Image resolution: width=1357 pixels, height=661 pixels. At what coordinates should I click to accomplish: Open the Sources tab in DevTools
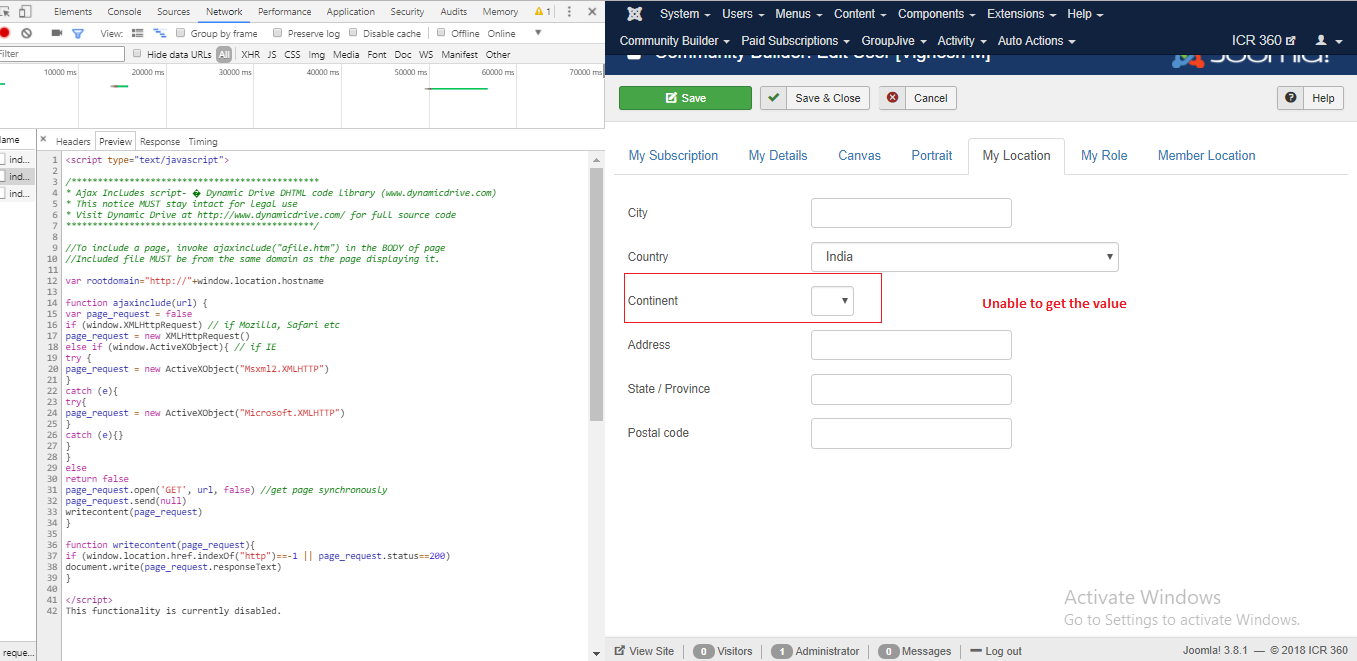click(173, 12)
